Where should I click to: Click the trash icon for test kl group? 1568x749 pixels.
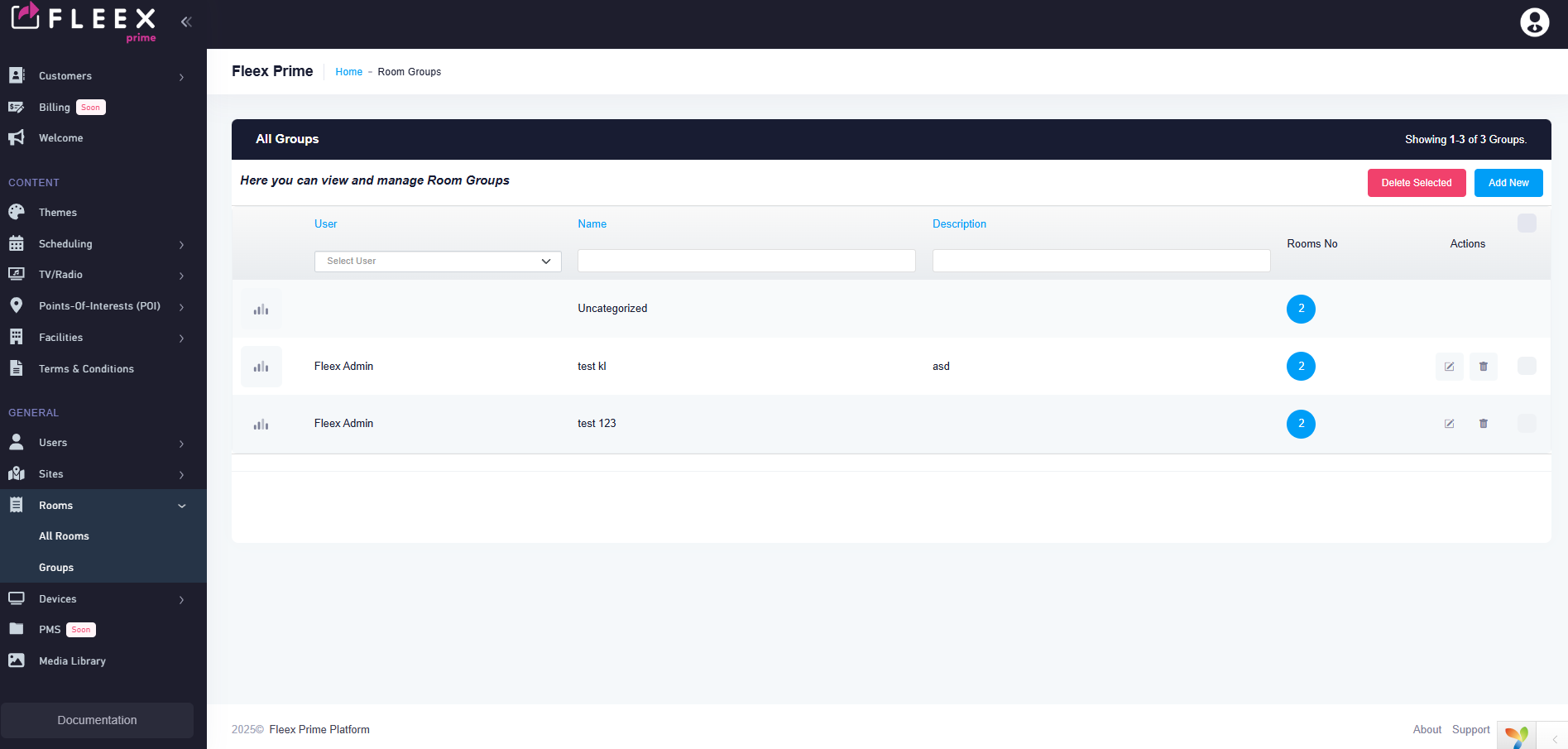1483,367
